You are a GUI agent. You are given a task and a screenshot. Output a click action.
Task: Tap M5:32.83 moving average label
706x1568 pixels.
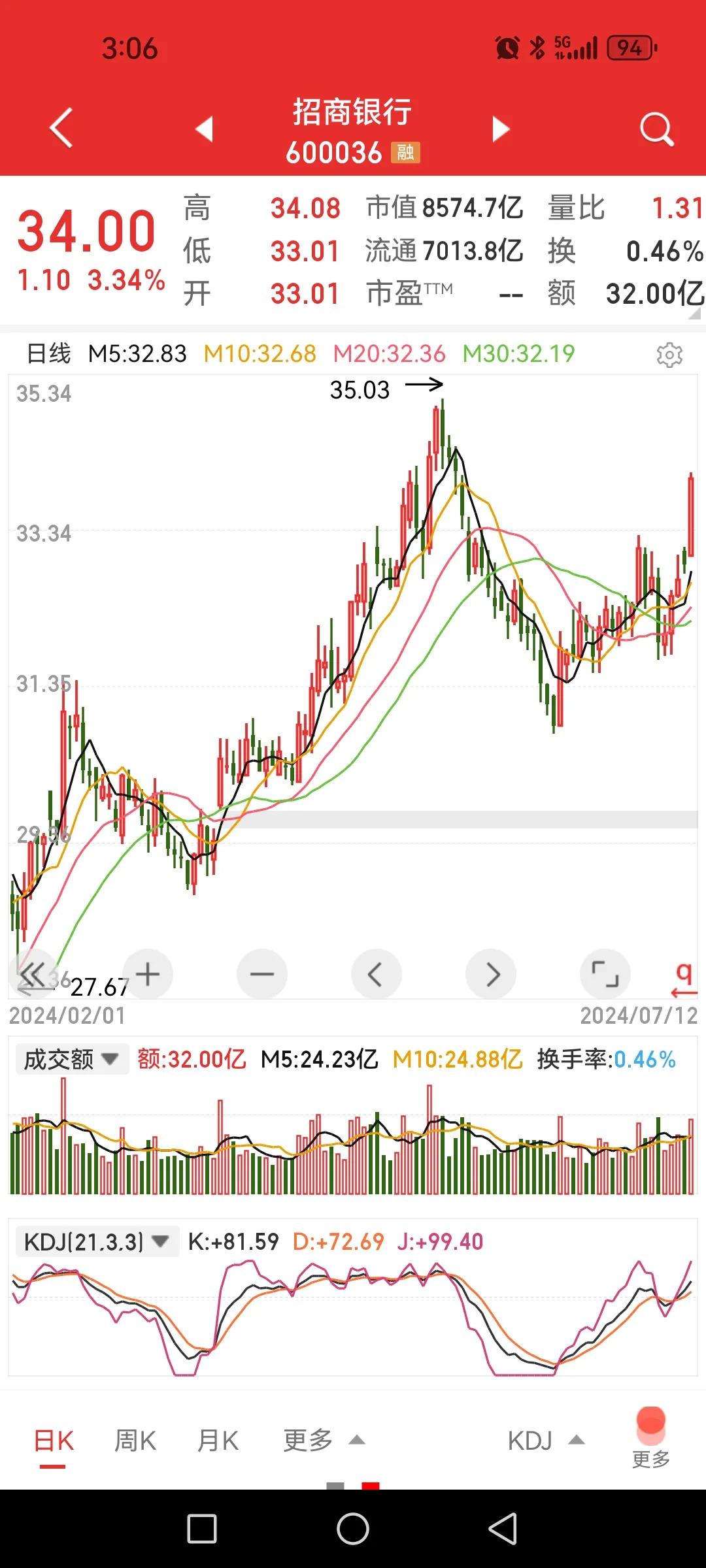(137, 354)
